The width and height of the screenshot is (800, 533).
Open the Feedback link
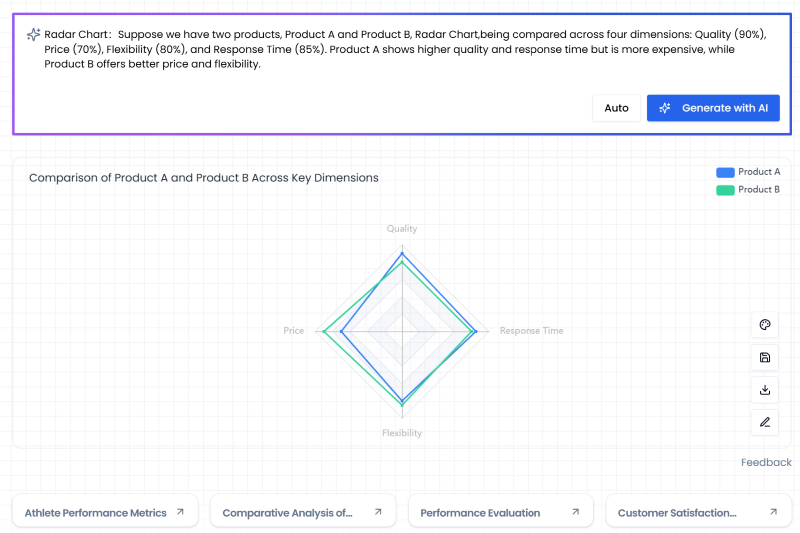766,462
